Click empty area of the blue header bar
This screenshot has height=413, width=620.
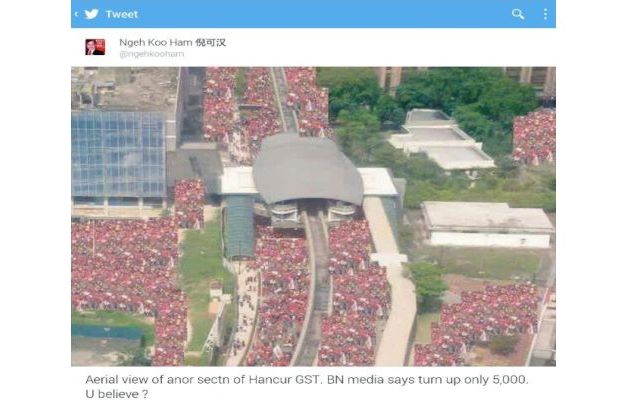324,14
